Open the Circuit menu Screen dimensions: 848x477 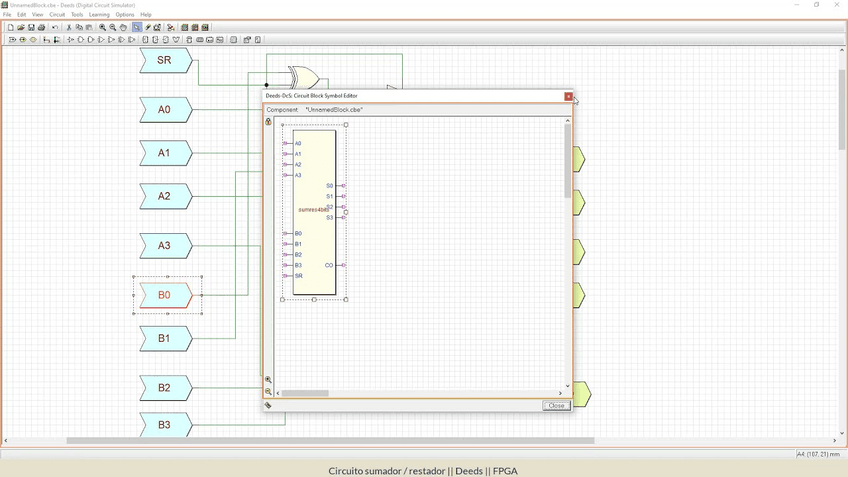tap(57, 15)
